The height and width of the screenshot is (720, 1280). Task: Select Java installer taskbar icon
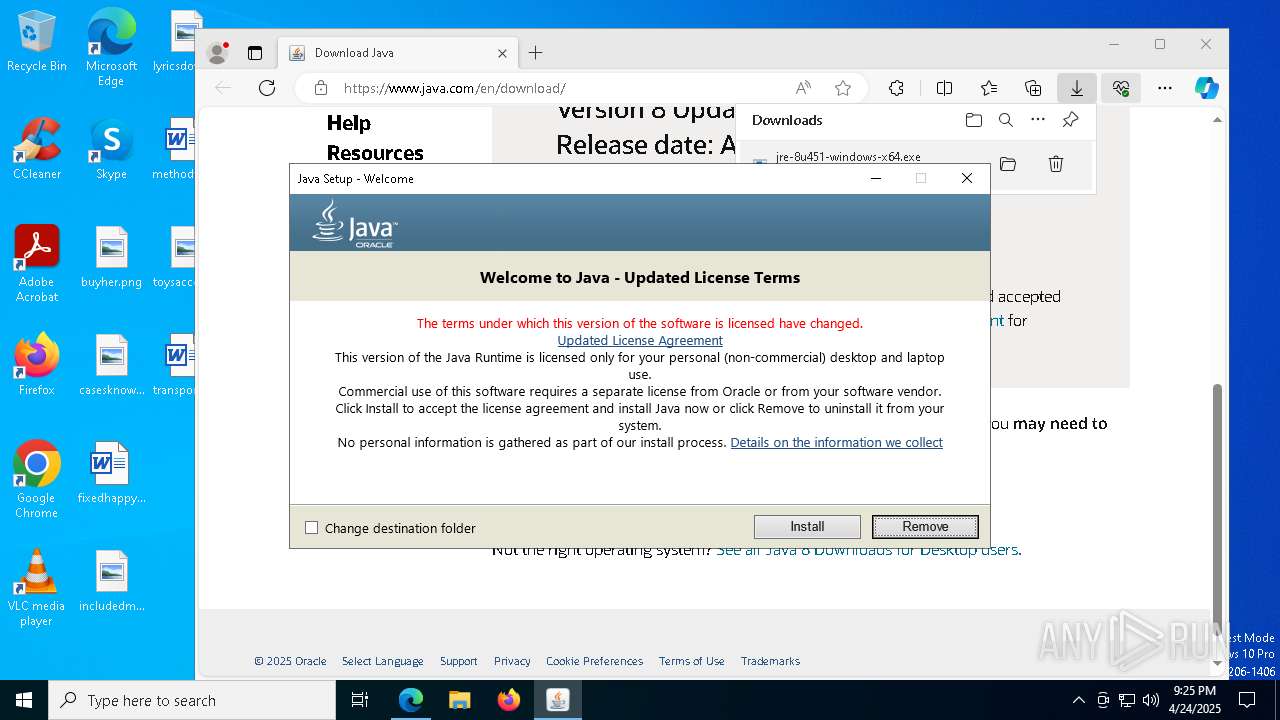click(x=558, y=700)
